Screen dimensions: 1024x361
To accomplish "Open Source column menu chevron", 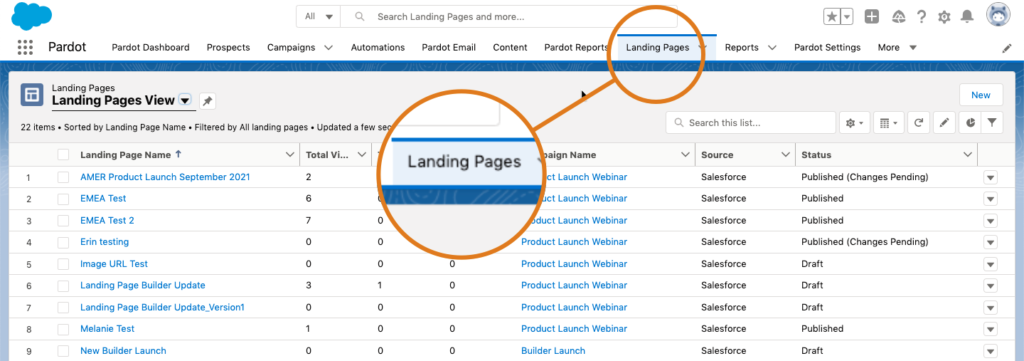I will point(786,155).
